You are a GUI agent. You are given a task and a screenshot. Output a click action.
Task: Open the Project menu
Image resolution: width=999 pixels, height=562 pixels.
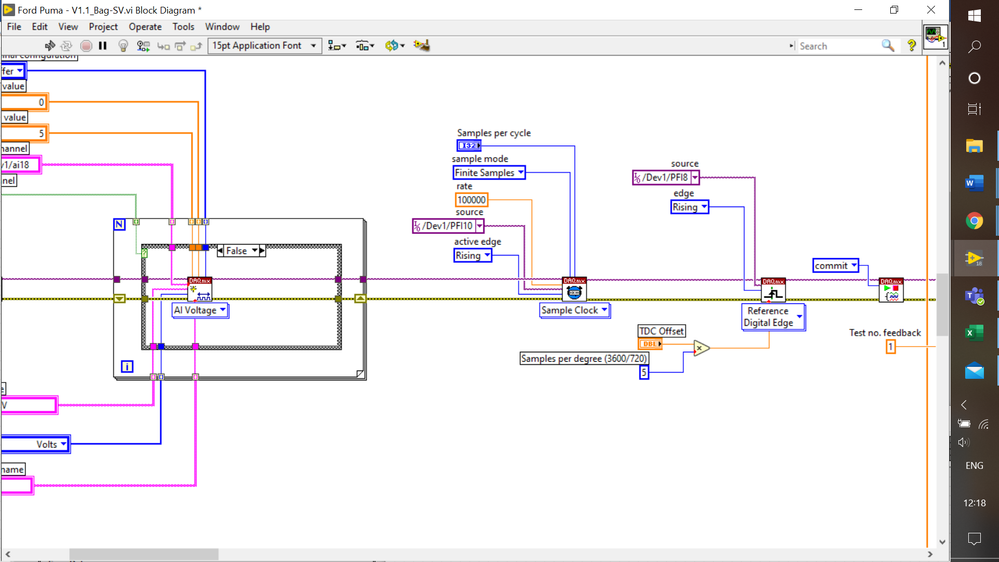click(103, 27)
